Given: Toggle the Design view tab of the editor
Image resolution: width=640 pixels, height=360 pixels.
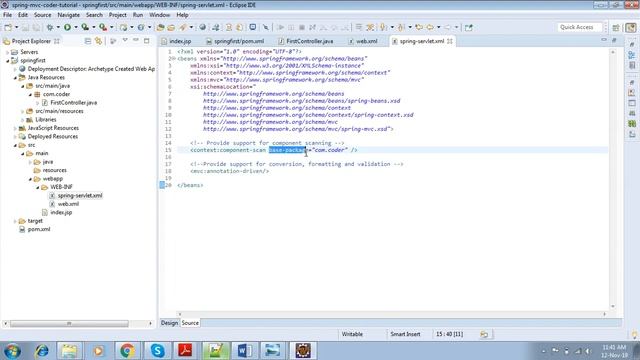Looking at the screenshot, I should [169, 323].
